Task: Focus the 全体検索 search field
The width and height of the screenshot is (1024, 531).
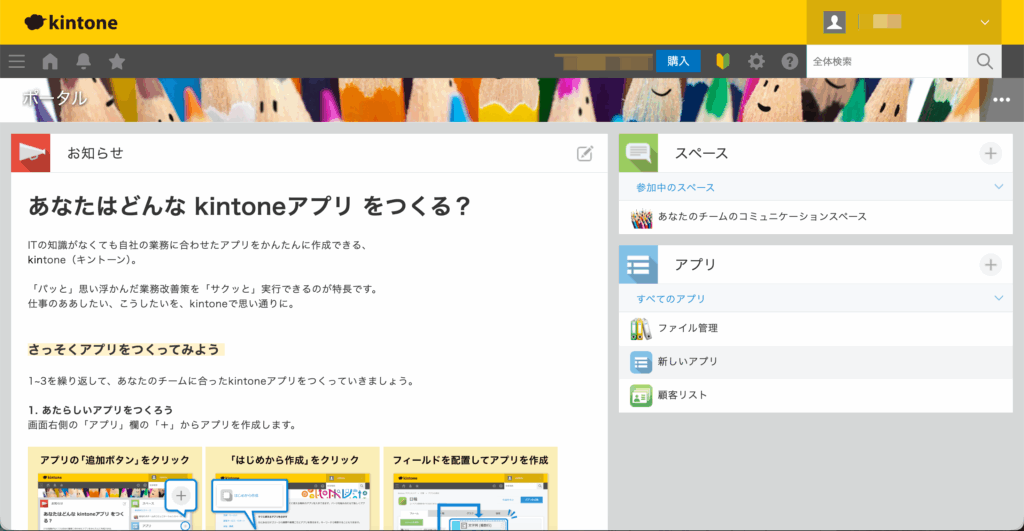Action: [886, 61]
